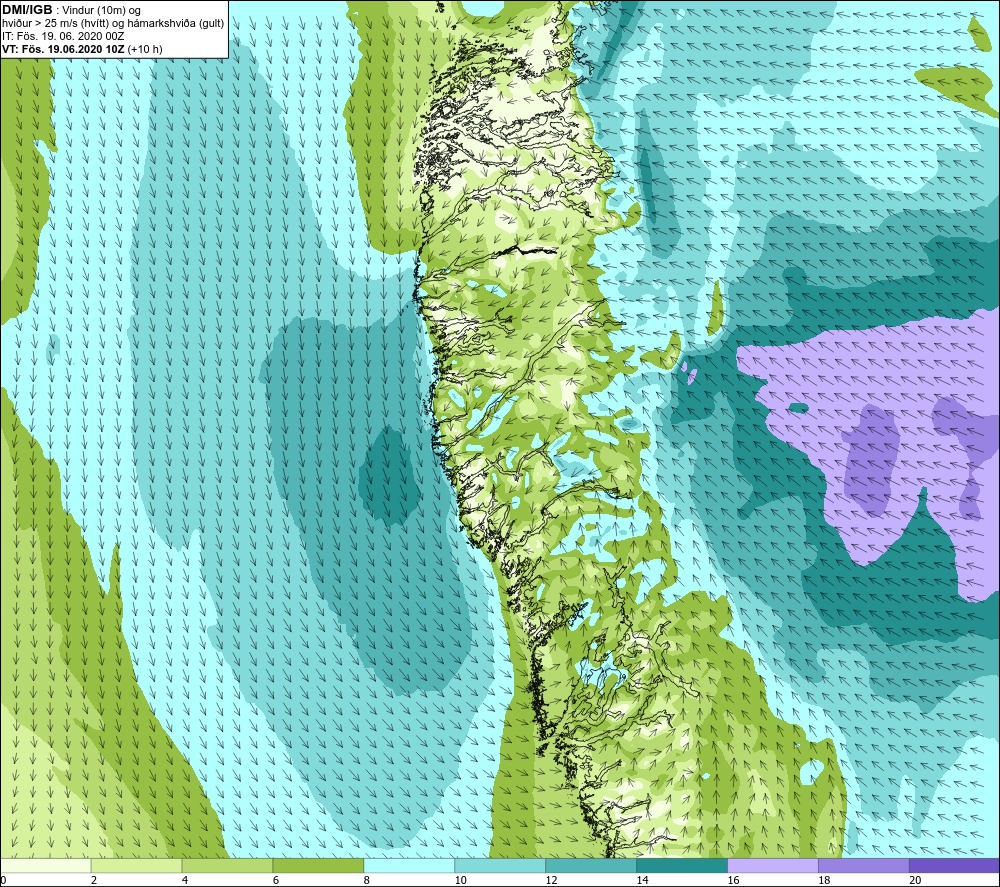Screen dimensions: 1000x887
Task: Pick the dark teal 14–16 m/s legend swatch
Action: [682, 865]
